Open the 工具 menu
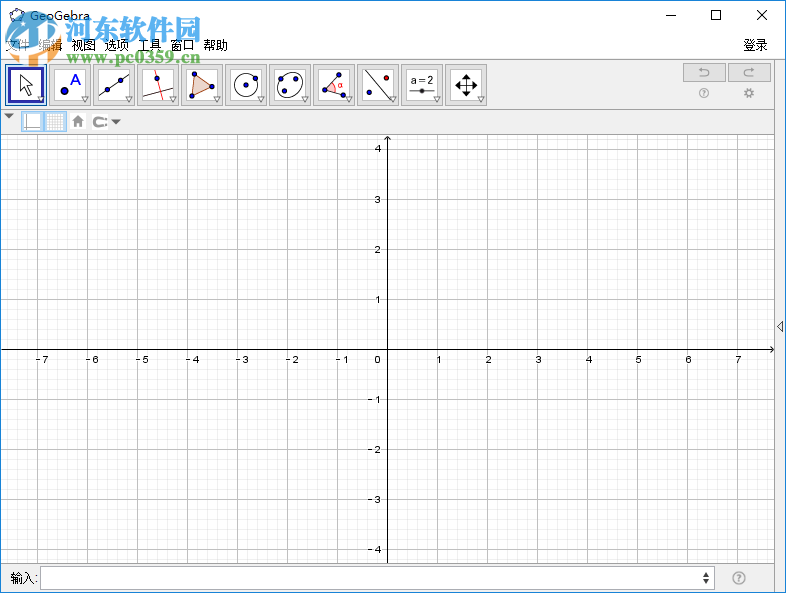 pos(149,45)
